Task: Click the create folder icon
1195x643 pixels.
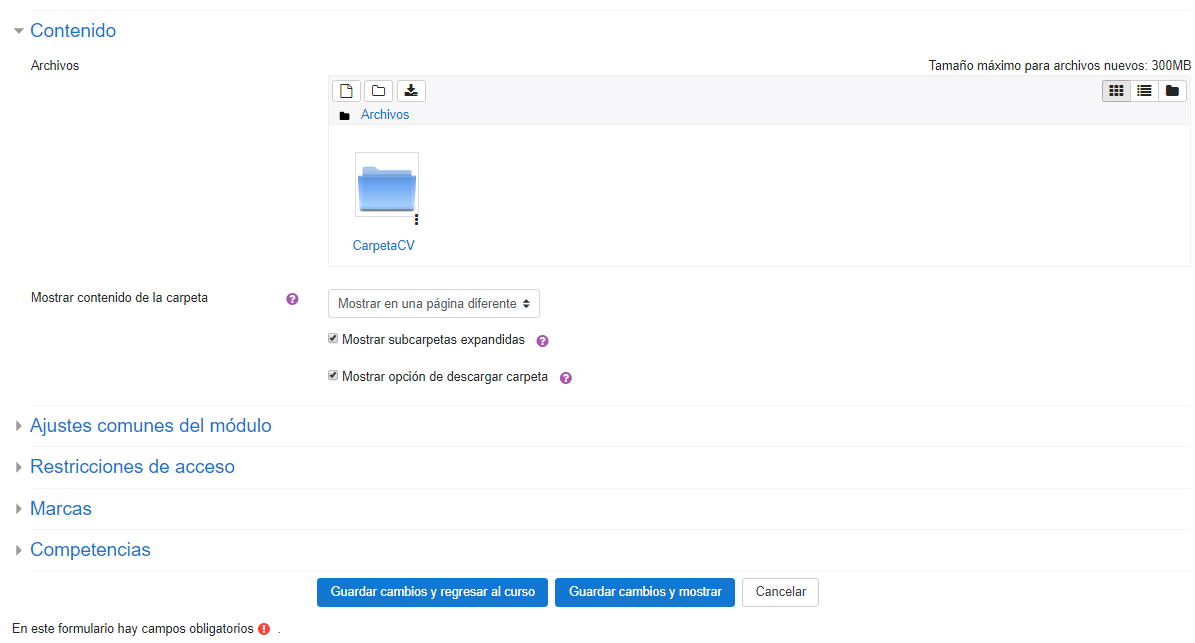Action: pos(378,91)
